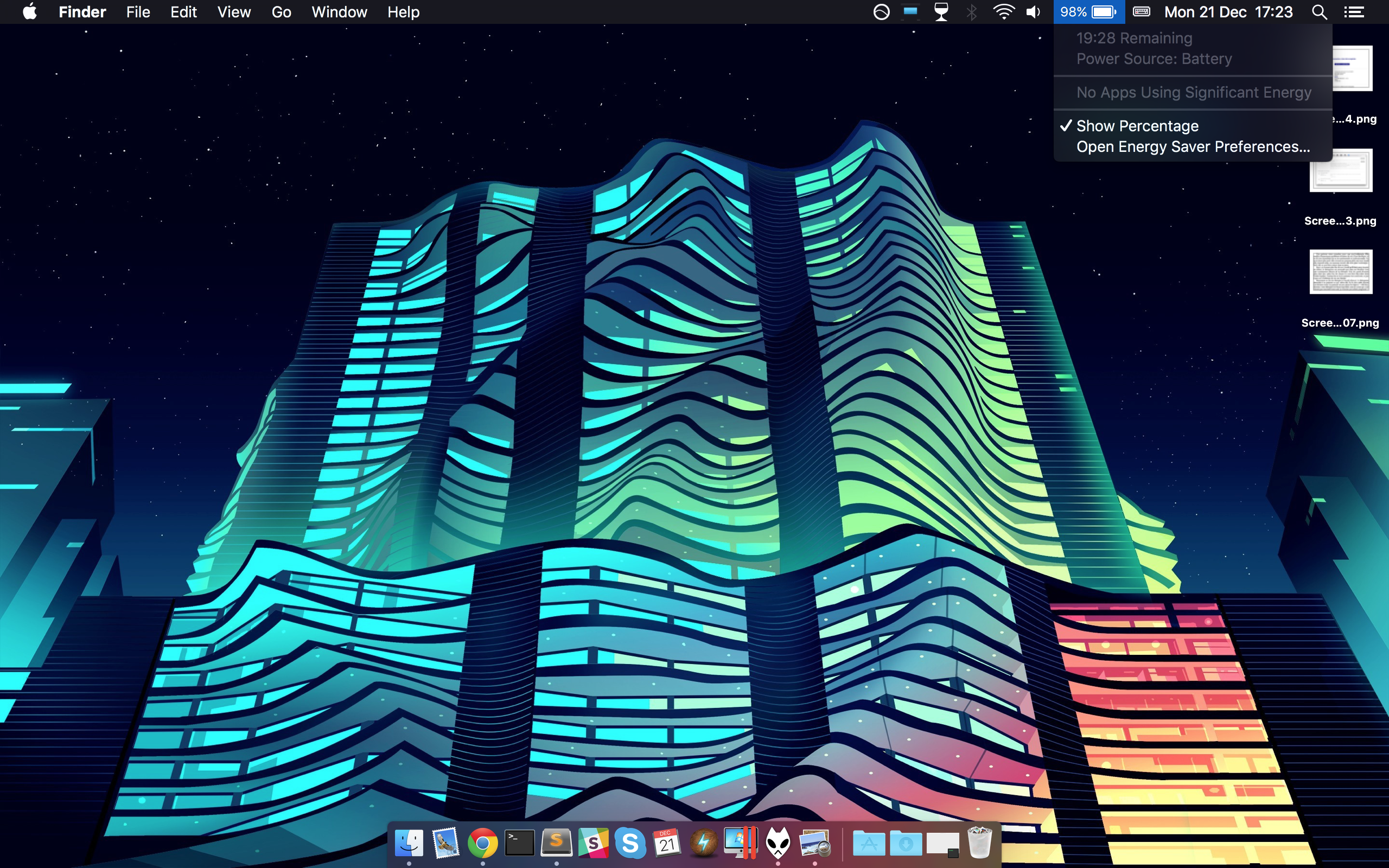Open Spotlight search
Image resolution: width=1389 pixels, height=868 pixels.
pyautogui.click(x=1319, y=12)
